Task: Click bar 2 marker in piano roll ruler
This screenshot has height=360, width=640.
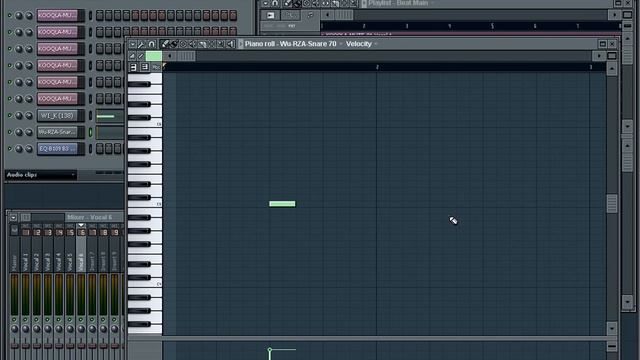Action: (377, 67)
